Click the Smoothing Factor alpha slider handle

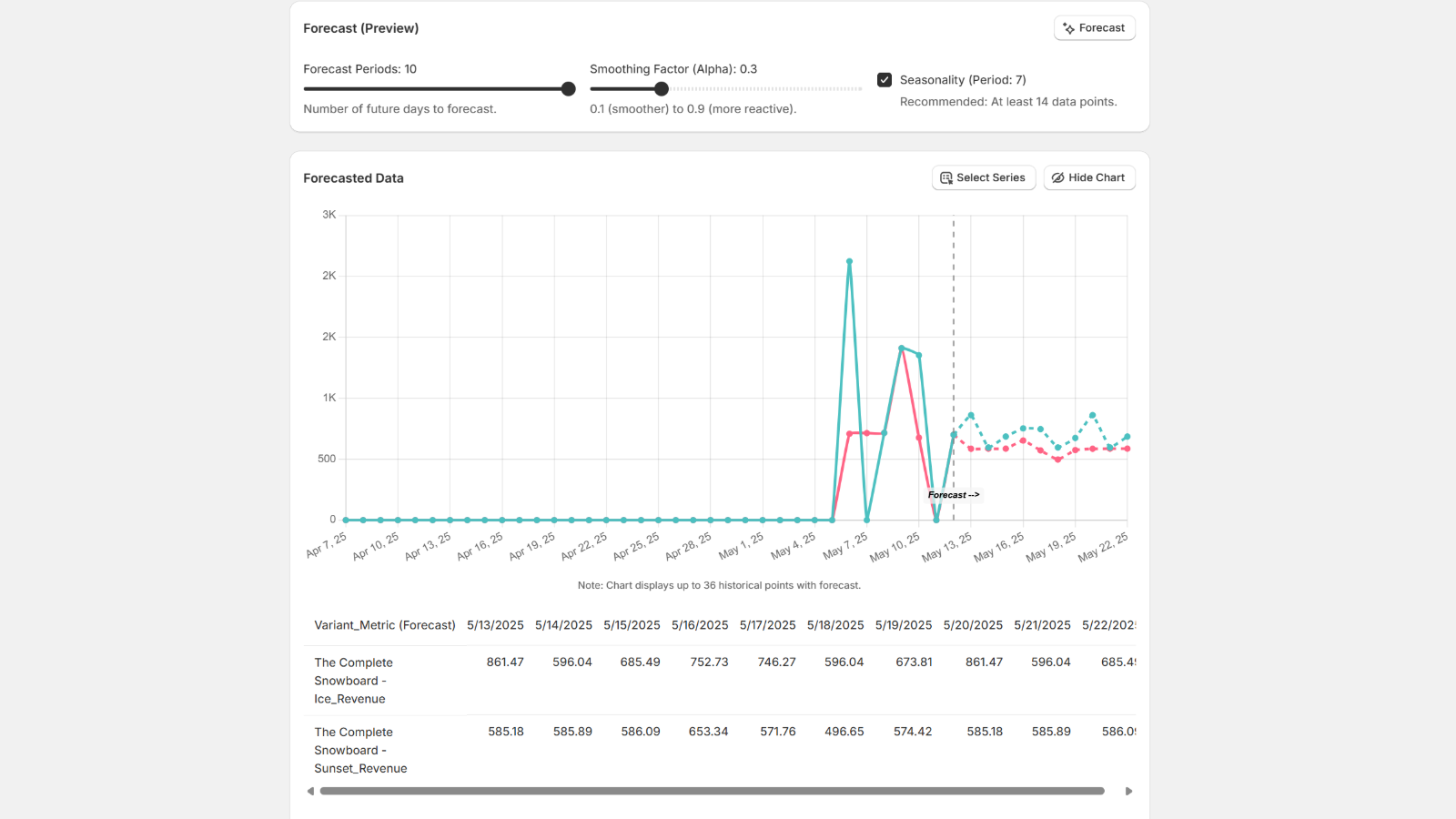(662, 89)
